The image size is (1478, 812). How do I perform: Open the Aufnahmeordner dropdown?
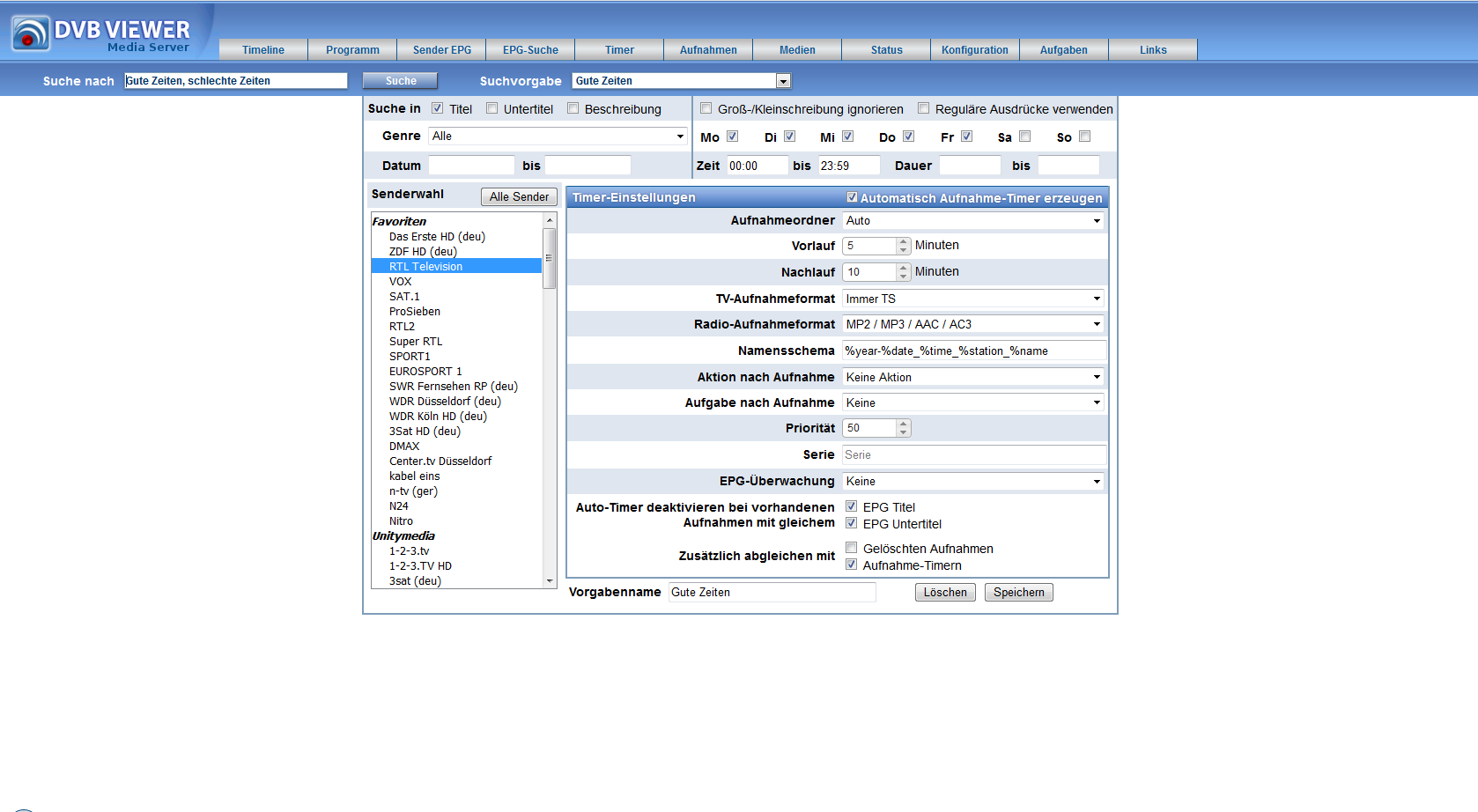[973, 221]
